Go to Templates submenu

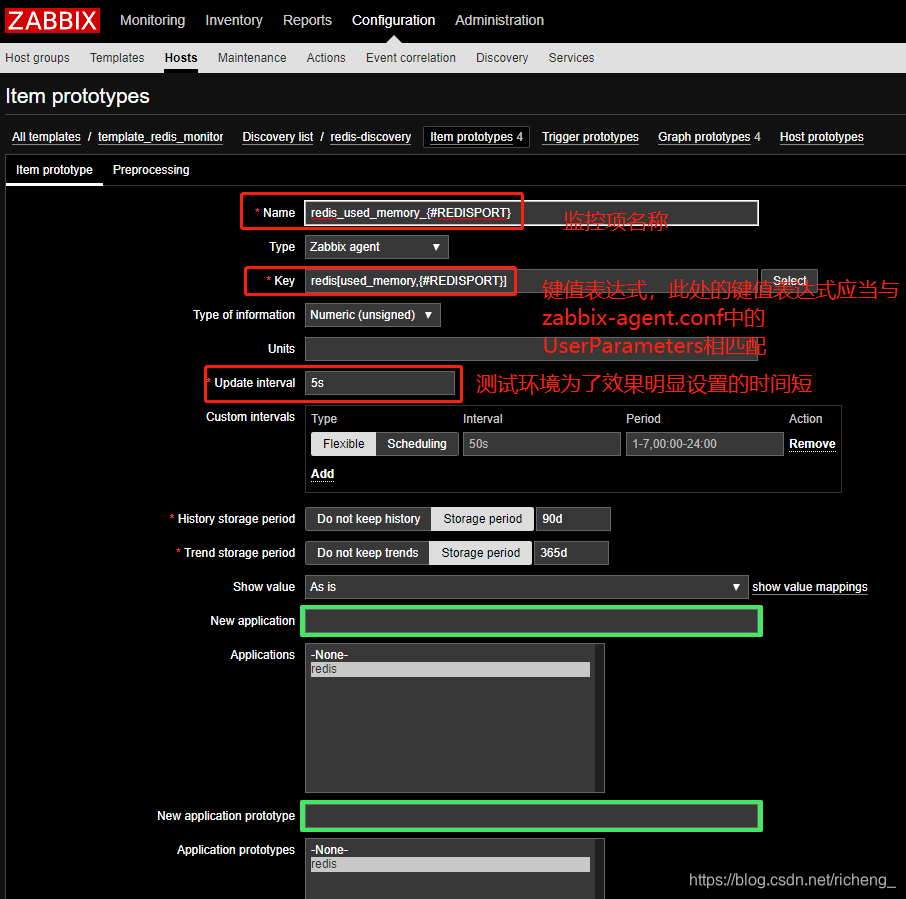coord(117,58)
